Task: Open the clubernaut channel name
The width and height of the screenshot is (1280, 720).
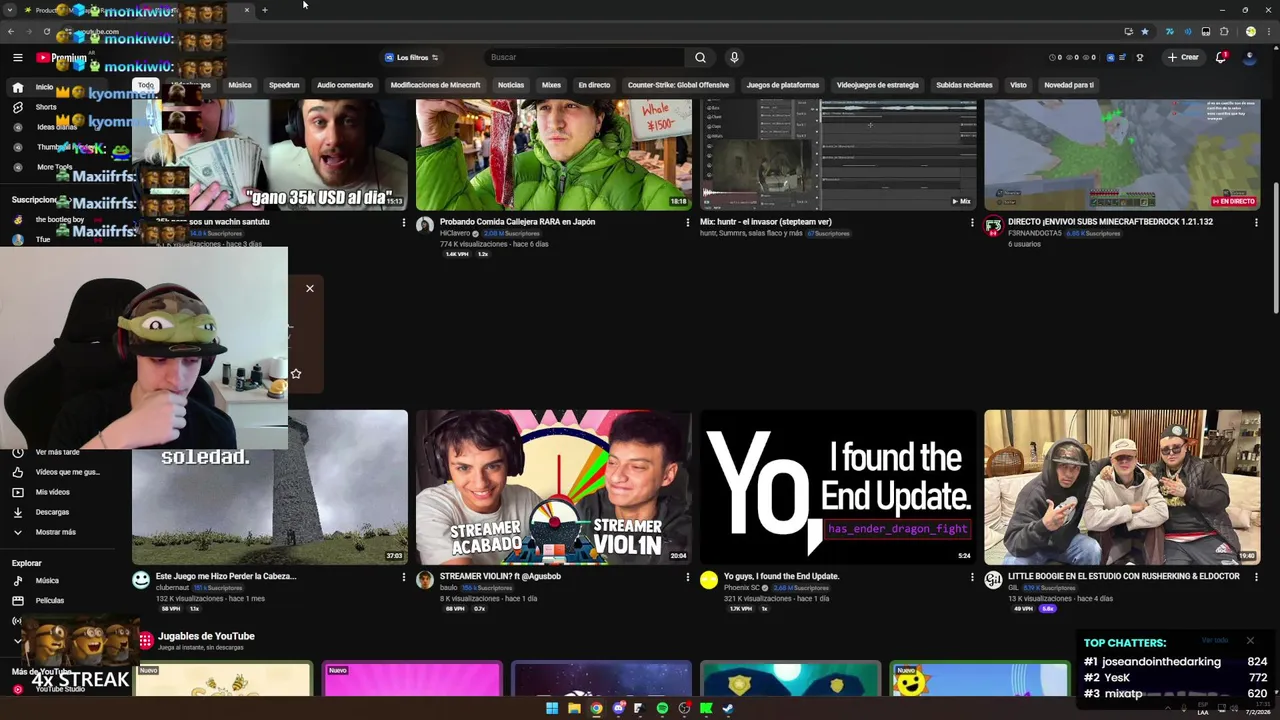Action: (x=172, y=588)
